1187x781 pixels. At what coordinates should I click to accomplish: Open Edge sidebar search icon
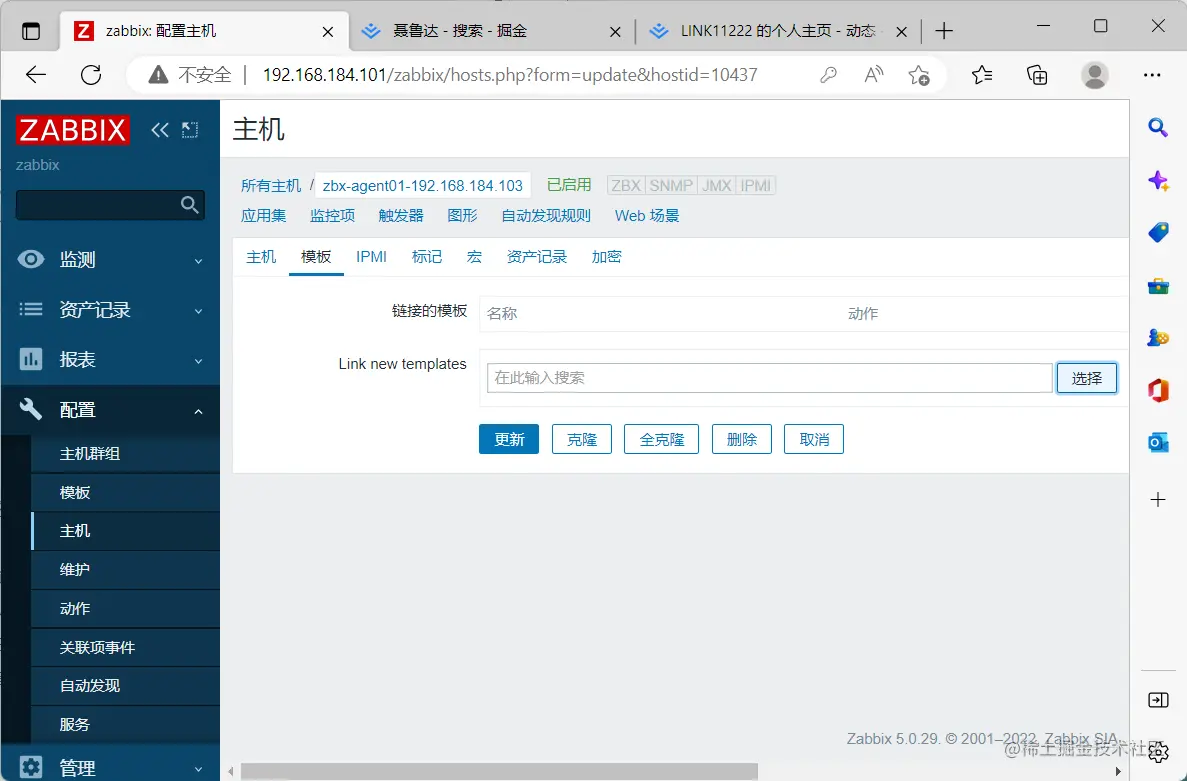point(1157,127)
